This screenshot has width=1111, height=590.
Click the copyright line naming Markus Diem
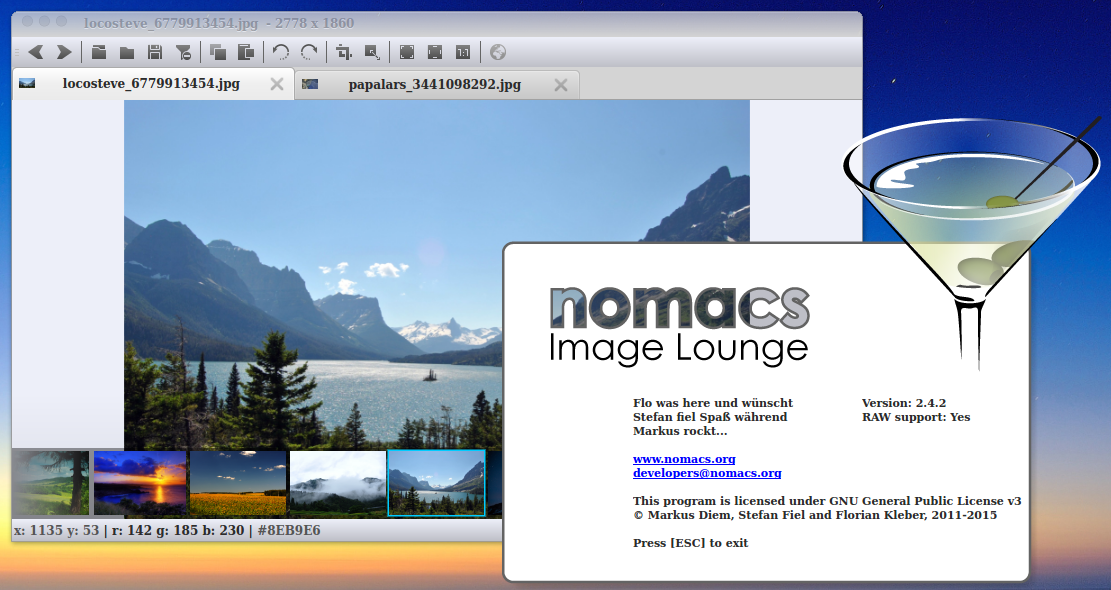815,515
